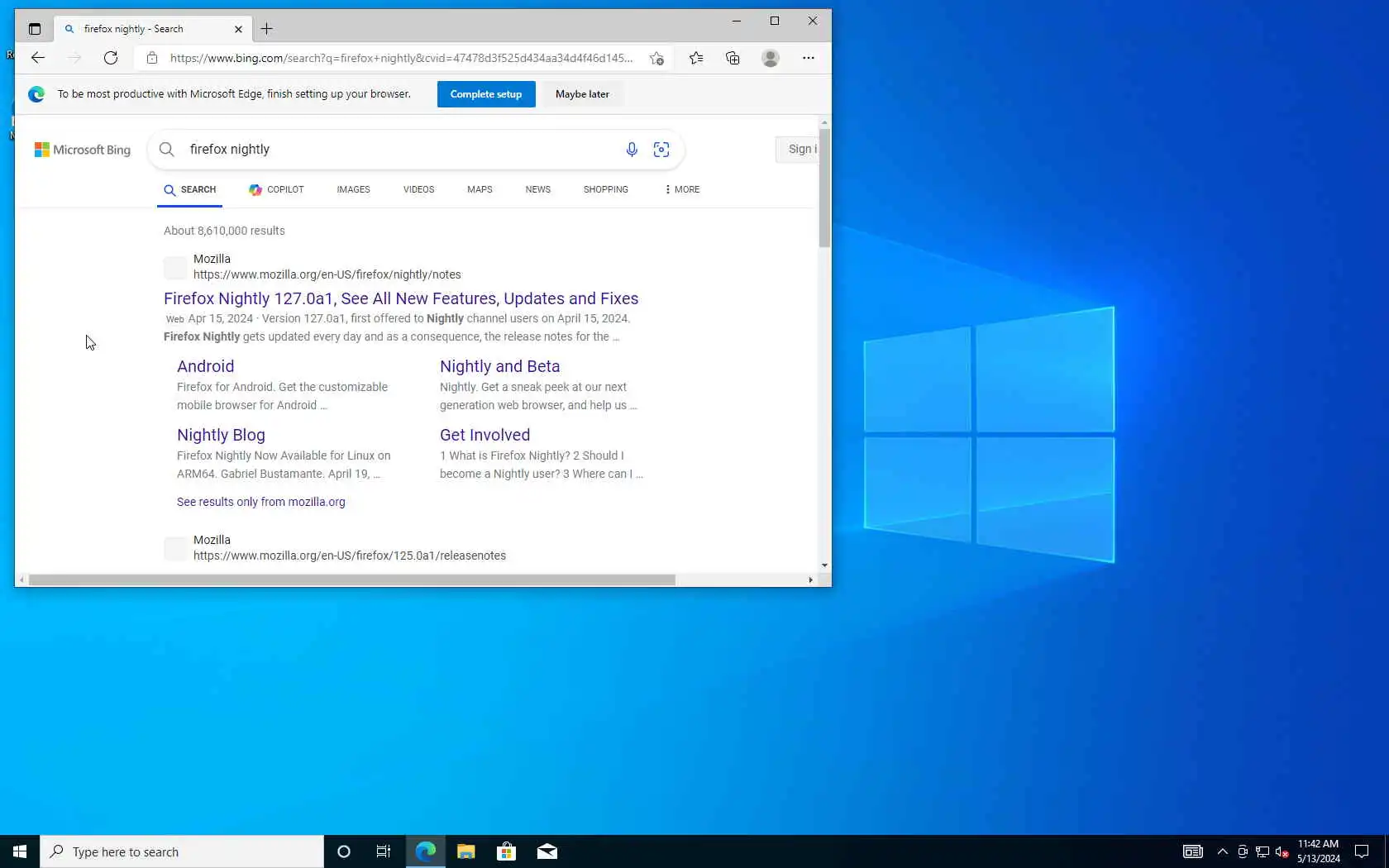This screenshot has width=1389, height=868.
Task: Start voice search with the microphone icon
Action: [x=632, y=150]
